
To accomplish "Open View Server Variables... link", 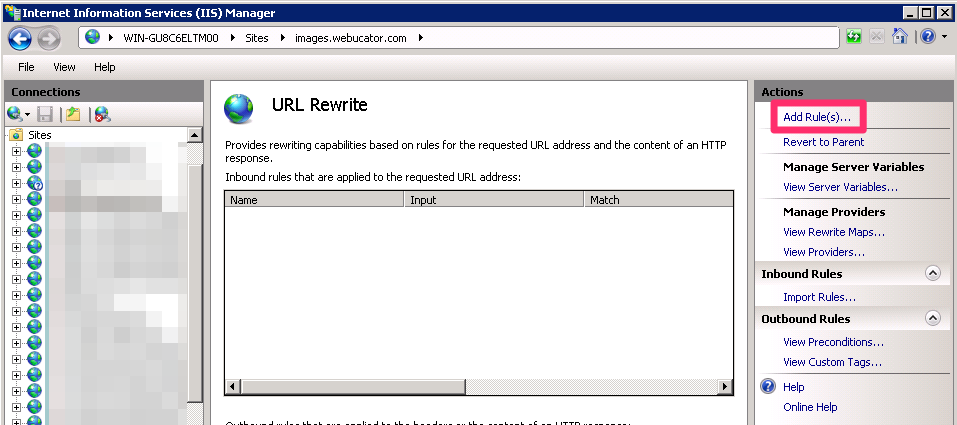I will pyautogui.click(x=840, y=187).
